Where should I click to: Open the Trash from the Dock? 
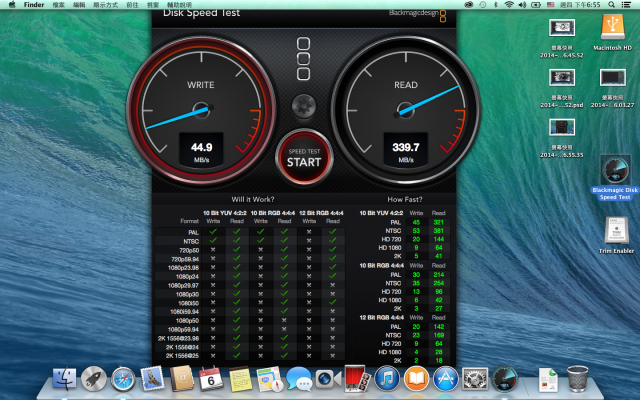tap(578, 379)
